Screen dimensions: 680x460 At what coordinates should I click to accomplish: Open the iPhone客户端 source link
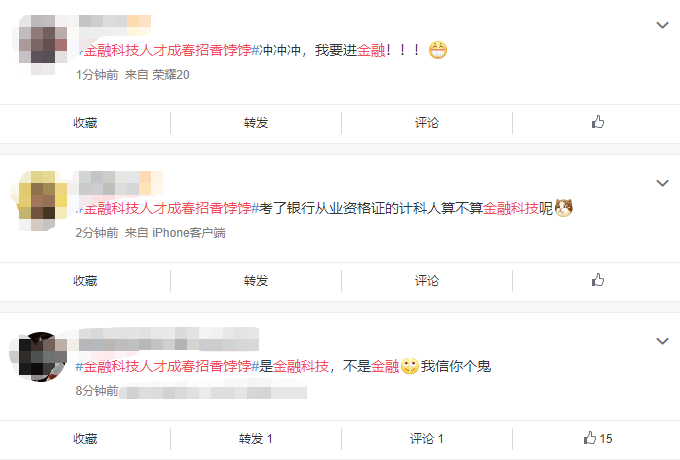click(x=189, y=233)
